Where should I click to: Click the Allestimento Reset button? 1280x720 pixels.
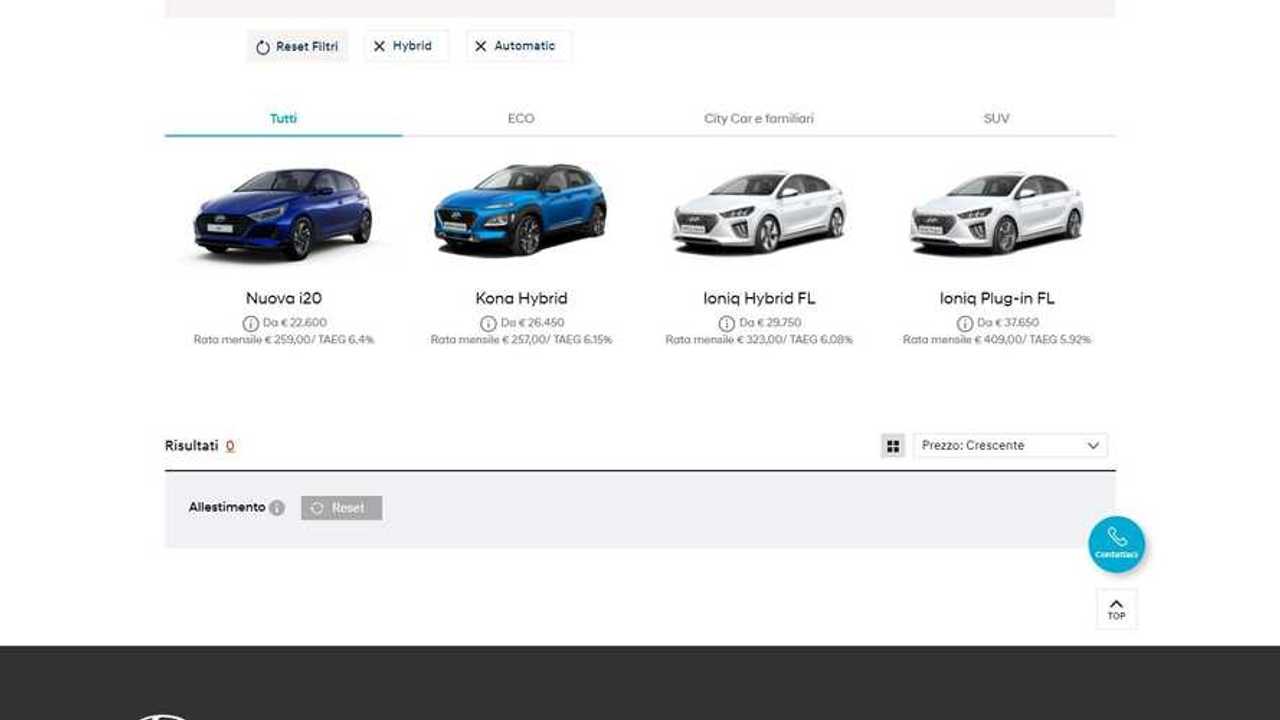[x=341, y=508]
